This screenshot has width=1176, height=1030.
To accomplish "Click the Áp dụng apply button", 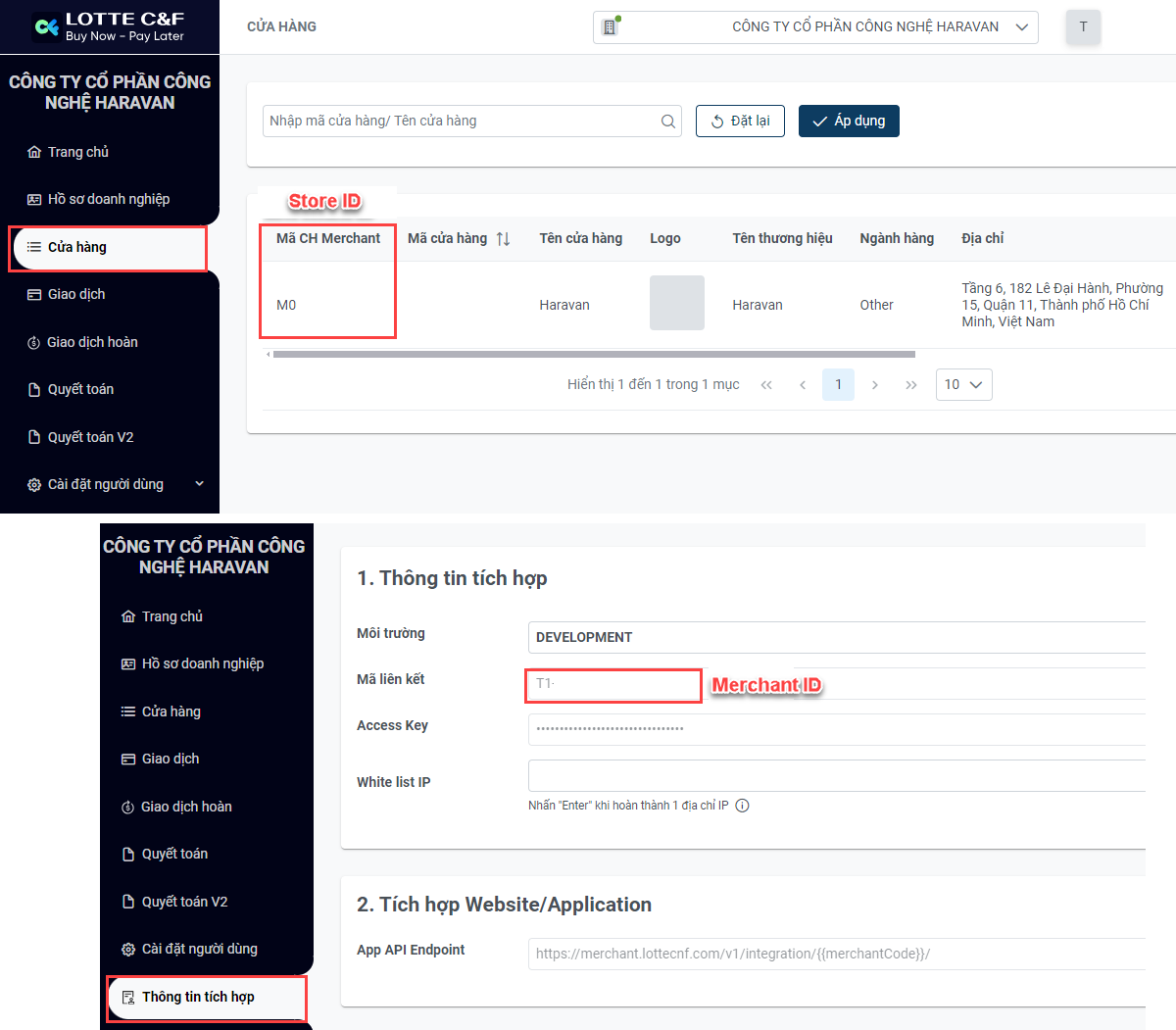I will pyautogui.click(x=849, y=121).
